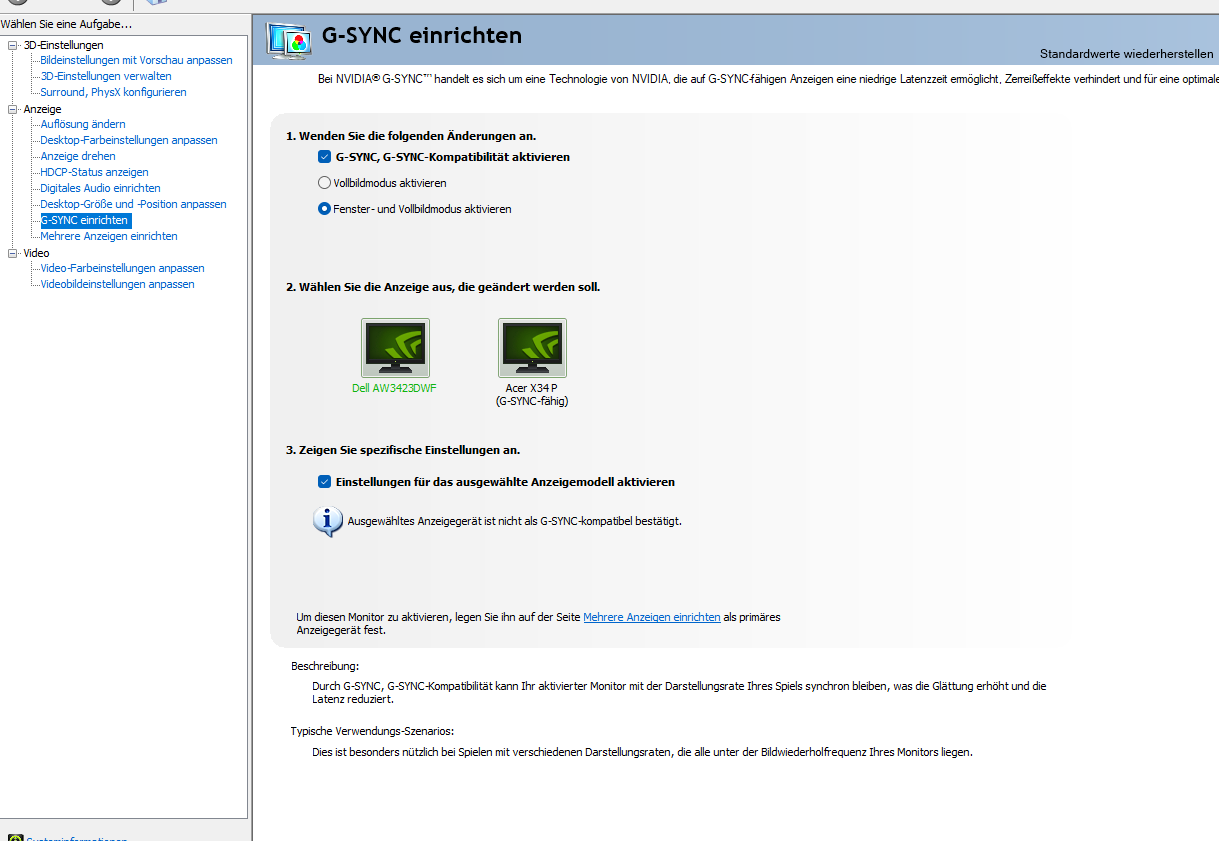Screen dimensions: 1219x841
Task: Open 3D-Einstellungen verwalten page
Action: click(x=106, y=76)
